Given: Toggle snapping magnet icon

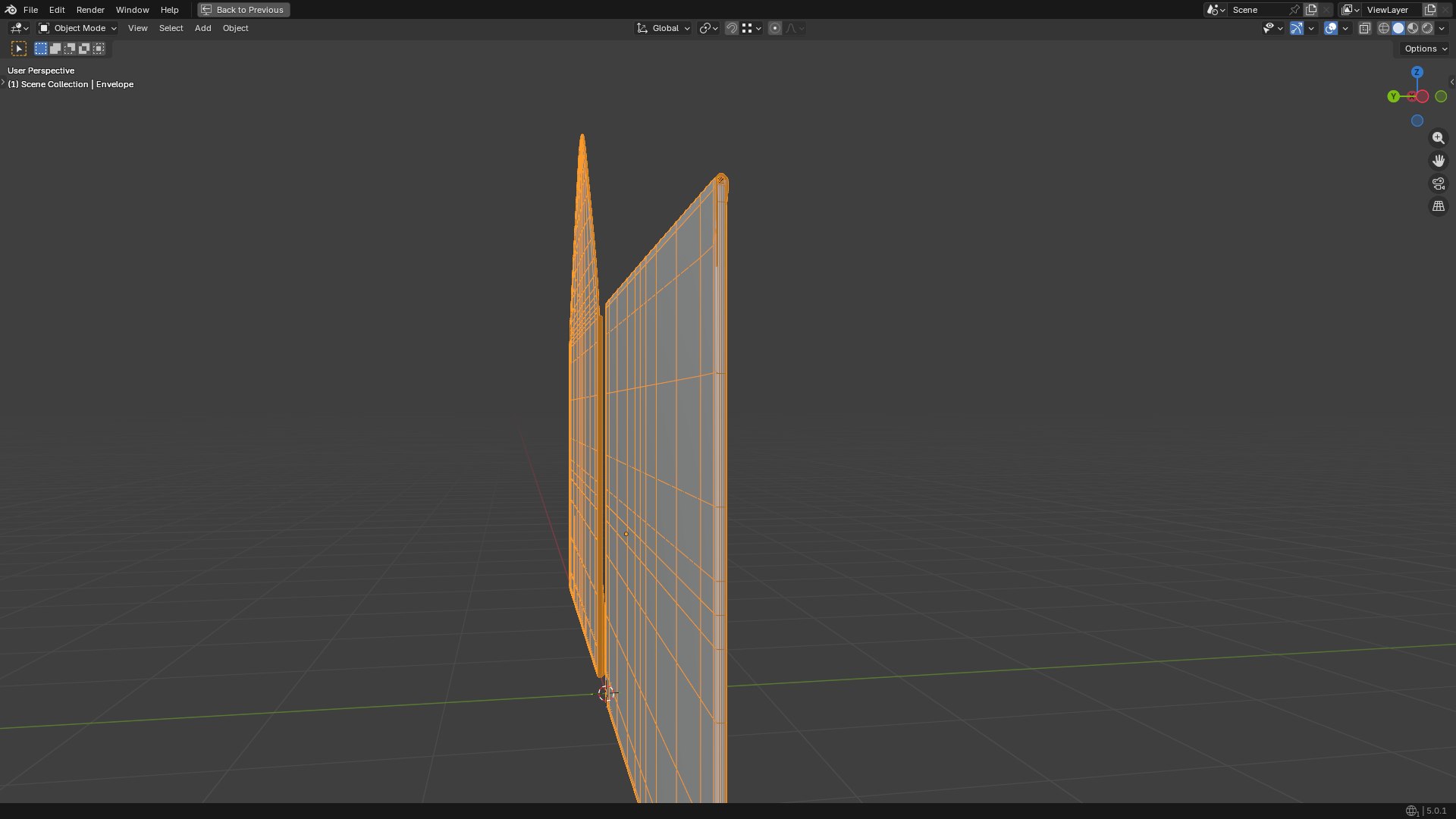Looking at the screenshot, I should pyautogui.click(x=732, y=28).
